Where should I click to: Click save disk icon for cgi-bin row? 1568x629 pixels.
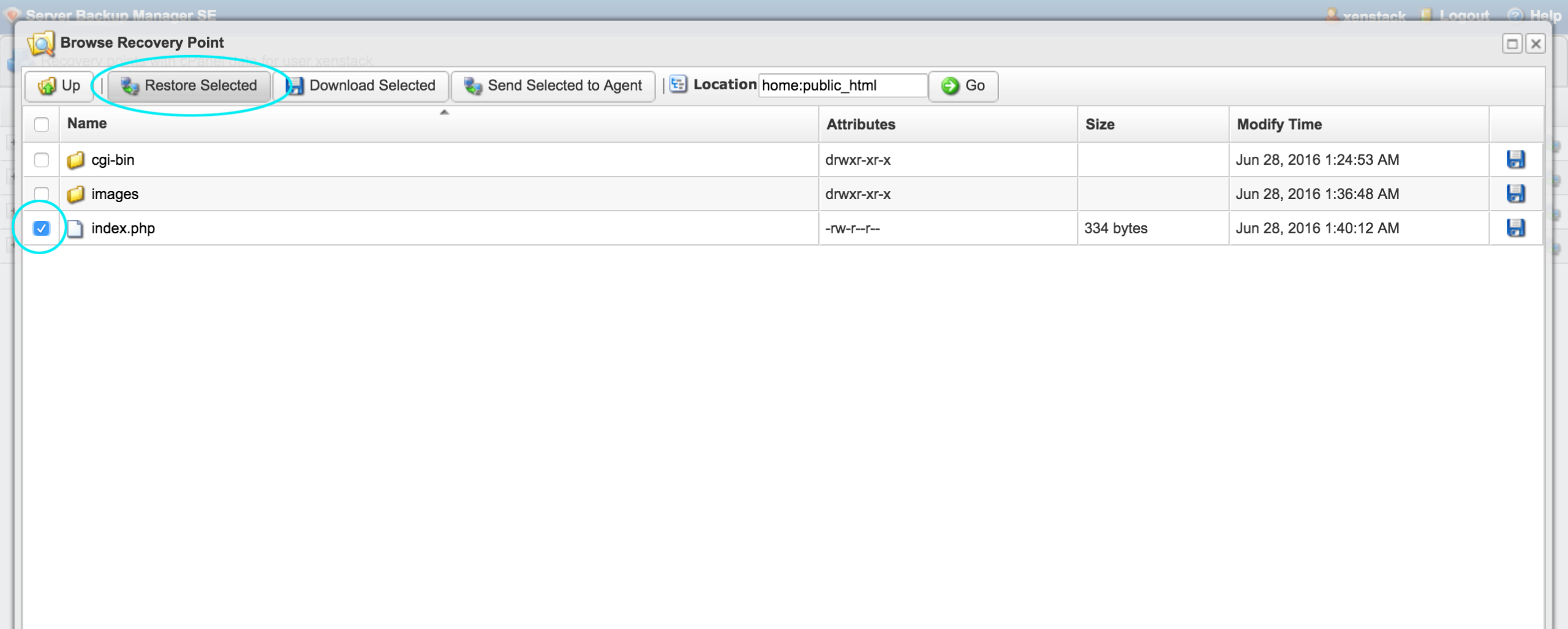point(1515,160)
